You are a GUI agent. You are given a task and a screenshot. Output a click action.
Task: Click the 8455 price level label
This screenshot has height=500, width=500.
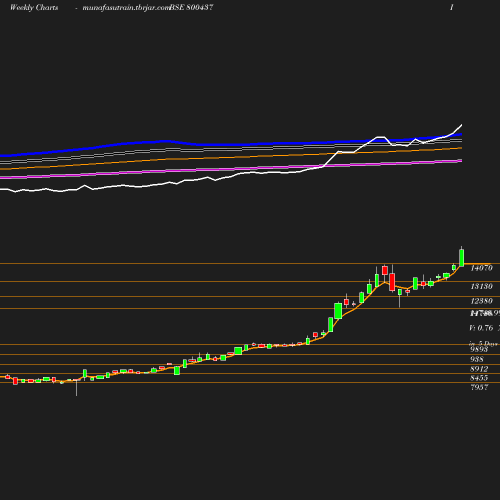479,378
